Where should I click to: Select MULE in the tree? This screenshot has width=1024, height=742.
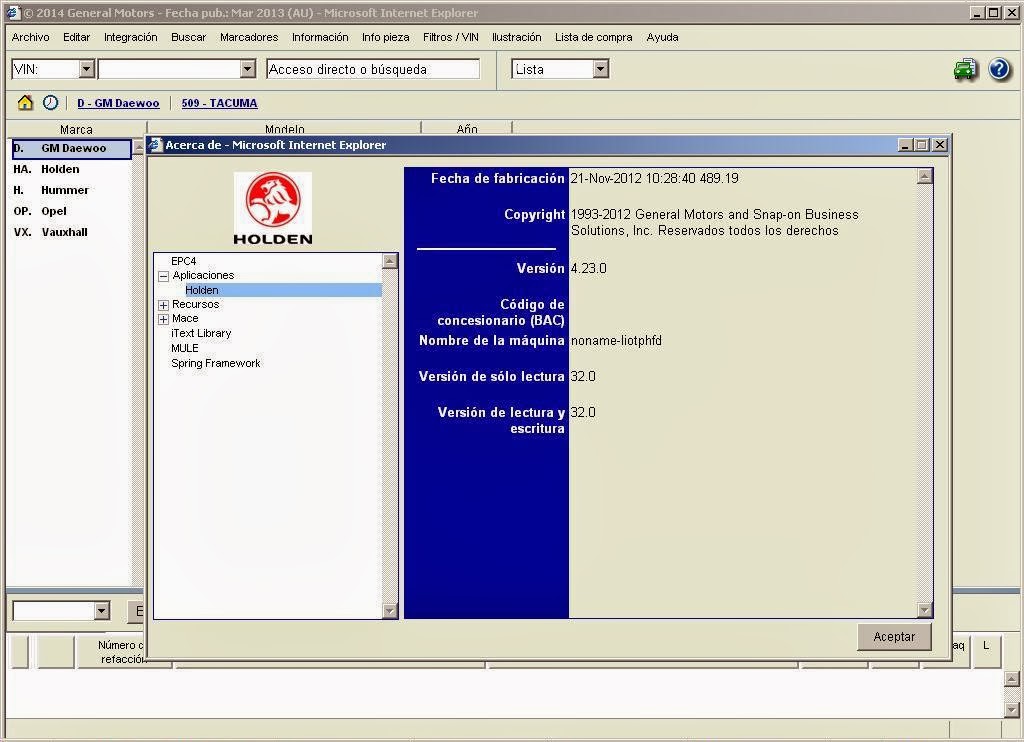pyautogui.click(x=185, y=348)
